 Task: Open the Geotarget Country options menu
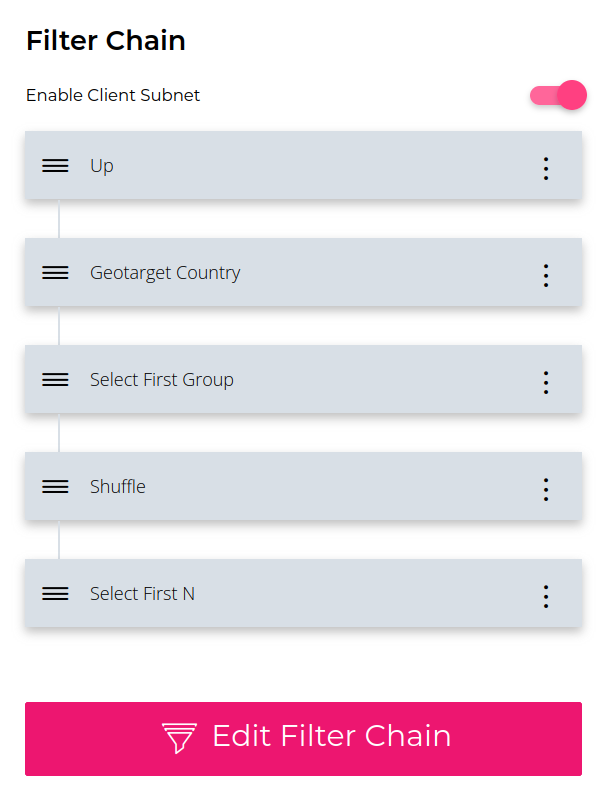546,275
